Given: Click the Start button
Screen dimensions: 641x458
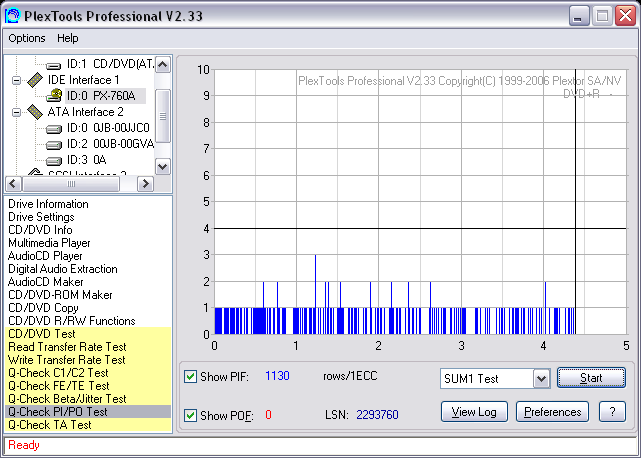Looking at the screenshot, I should (x=591, y=378).
